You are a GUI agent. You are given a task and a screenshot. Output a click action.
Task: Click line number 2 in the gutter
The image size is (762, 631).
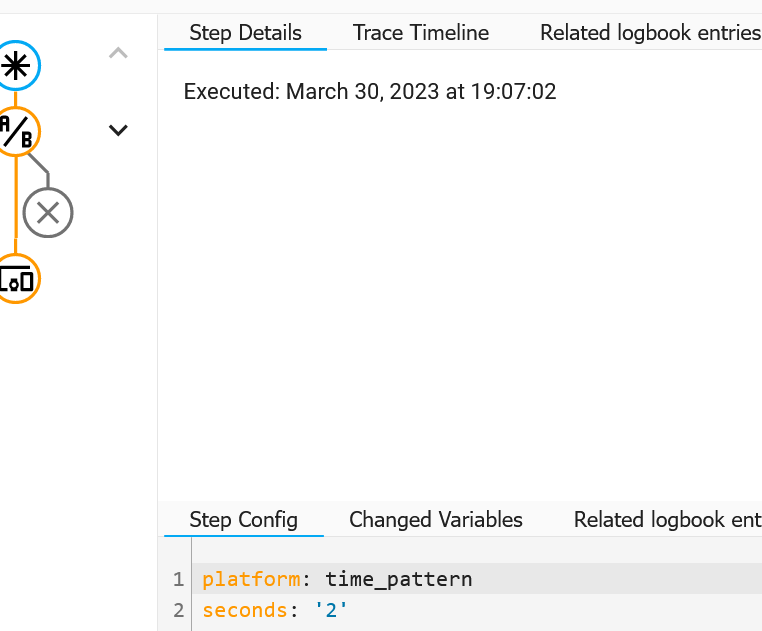(x=178, y=610)
